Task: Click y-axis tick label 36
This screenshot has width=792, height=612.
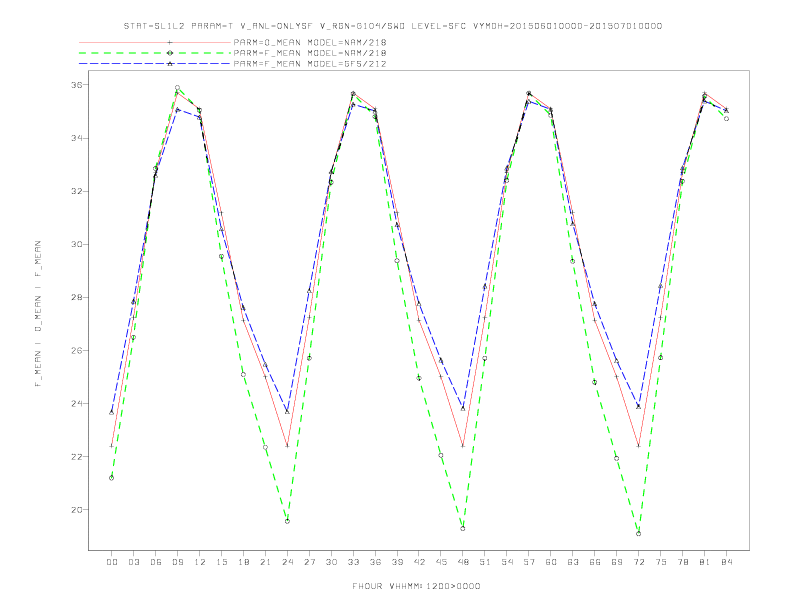Action: pyautogui.click(x=77, y=85)
